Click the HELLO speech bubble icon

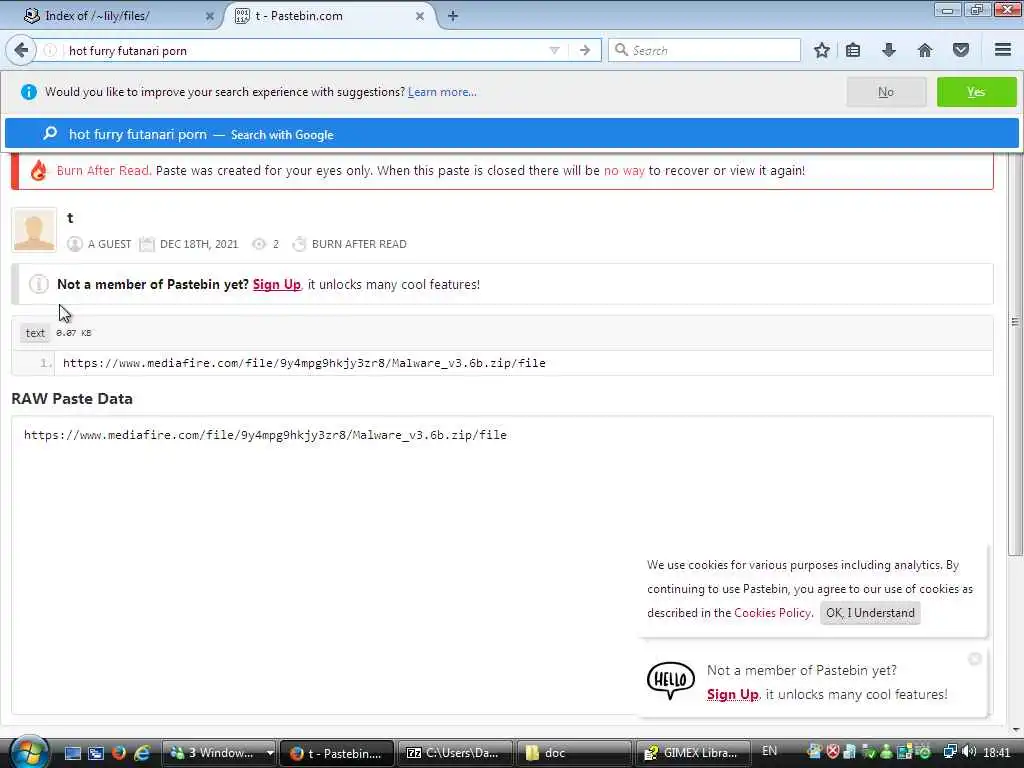671,680
